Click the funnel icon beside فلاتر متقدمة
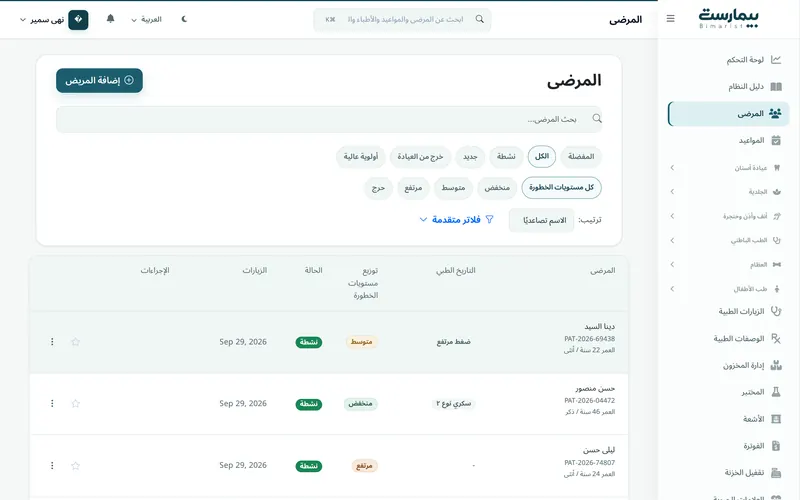Screen dimensions: 800x500 (x=489, y=219)
